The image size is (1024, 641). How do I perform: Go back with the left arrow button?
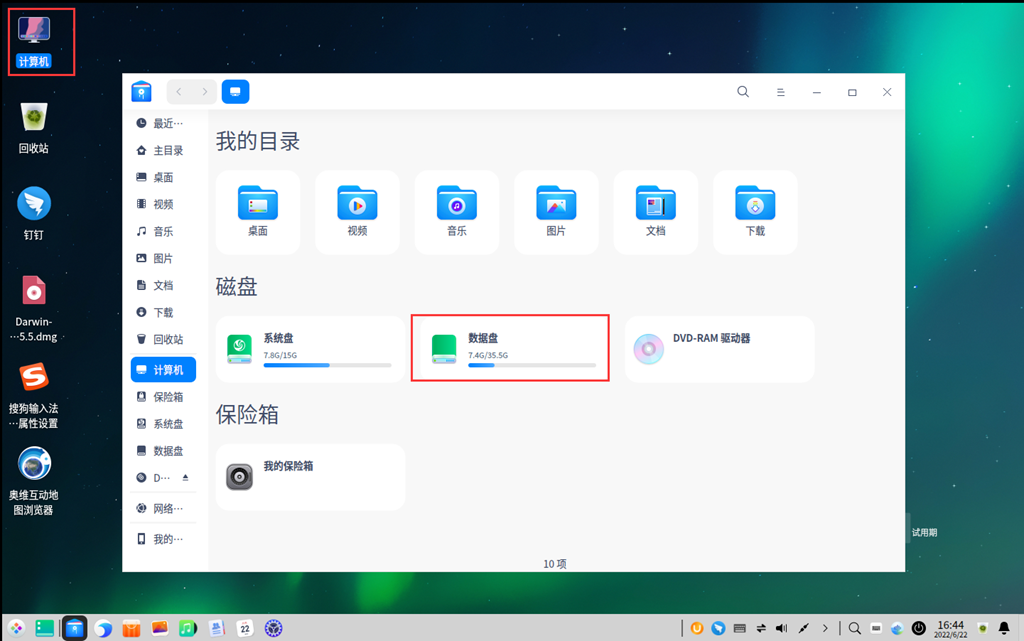[x=179, y=92]
